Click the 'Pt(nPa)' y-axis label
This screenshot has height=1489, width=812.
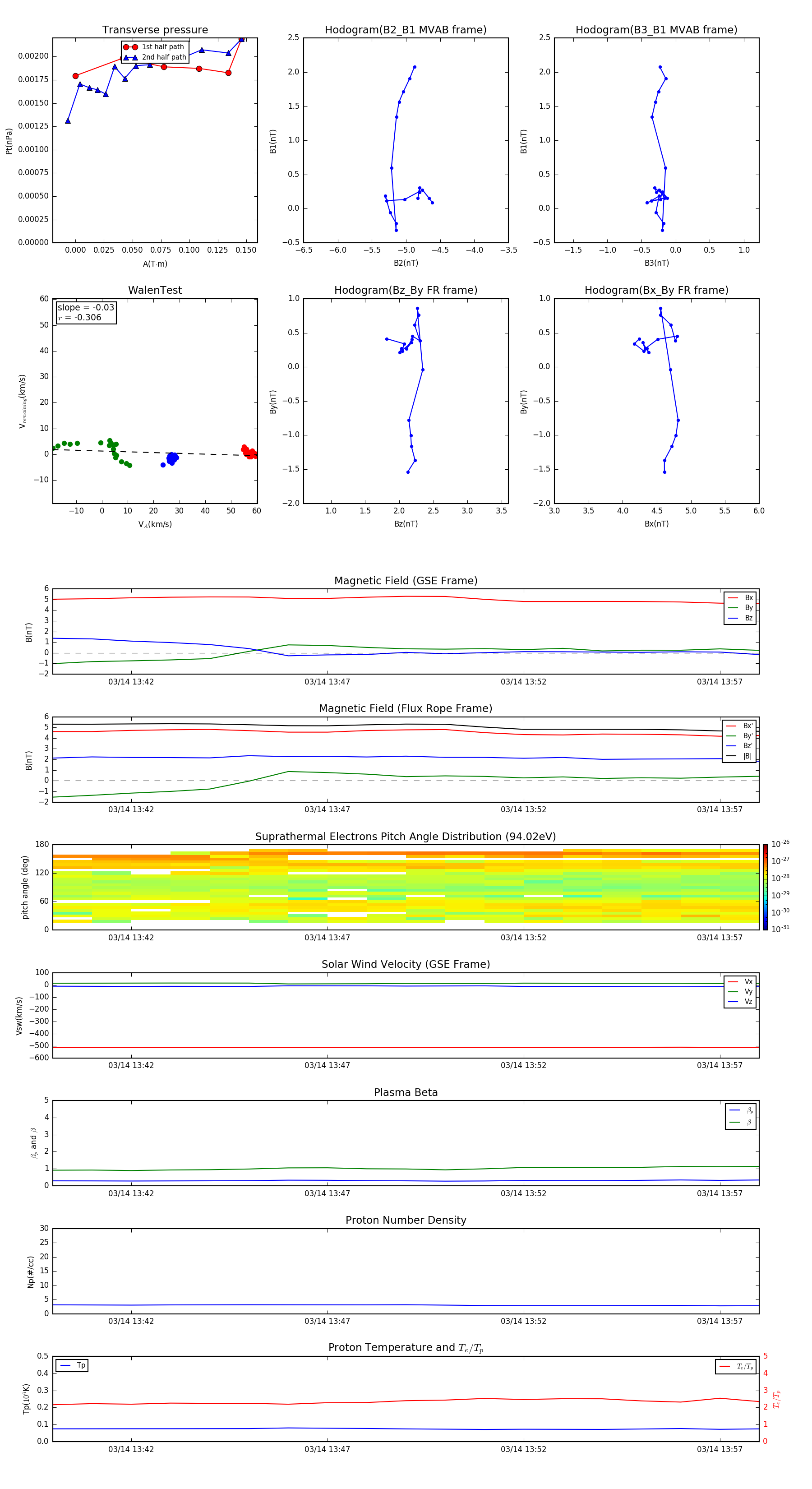point(9,141)
